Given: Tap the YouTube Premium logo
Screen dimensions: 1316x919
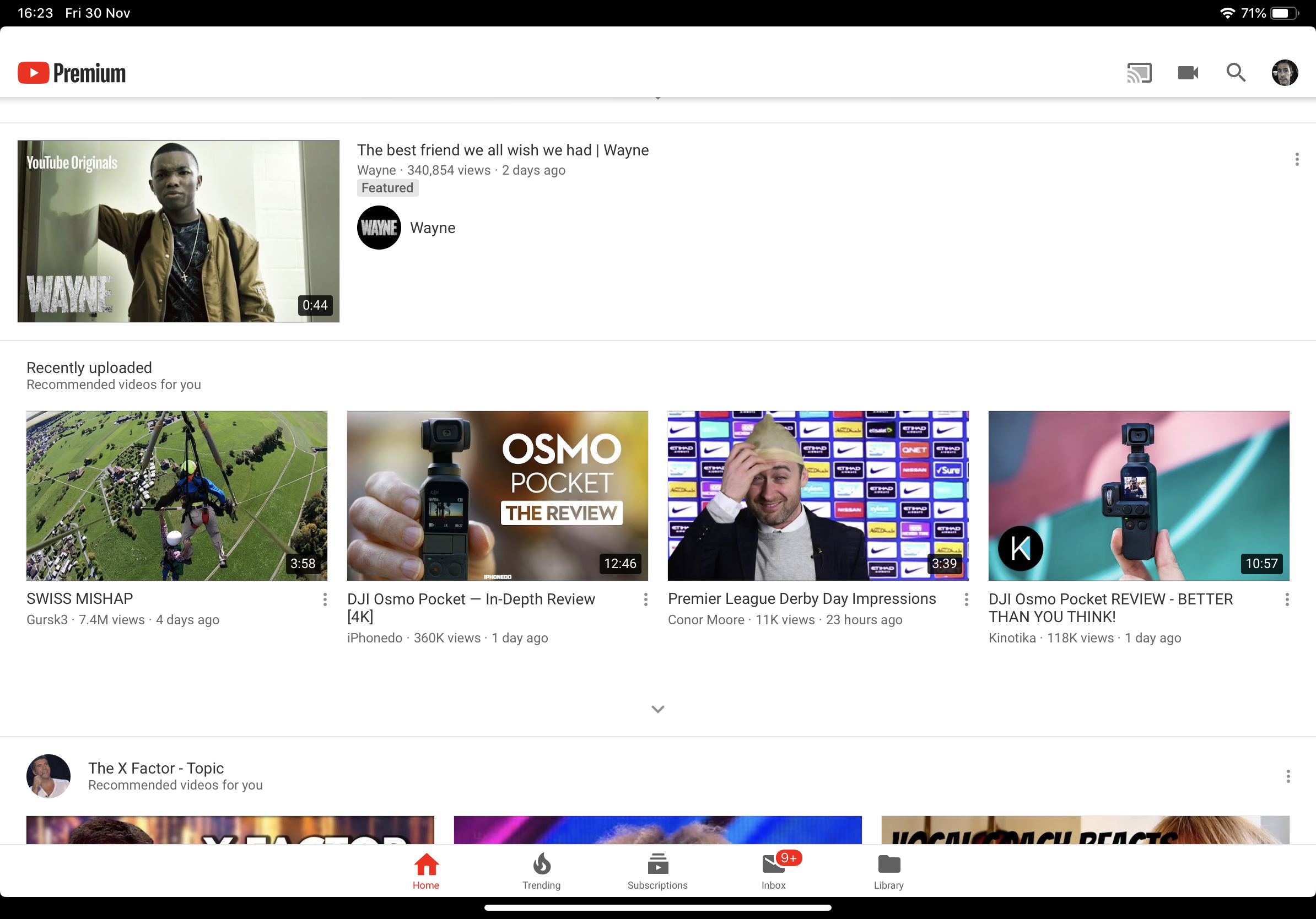Looking at the screenshot, I should pyautogui.click(x=72, y=73).
